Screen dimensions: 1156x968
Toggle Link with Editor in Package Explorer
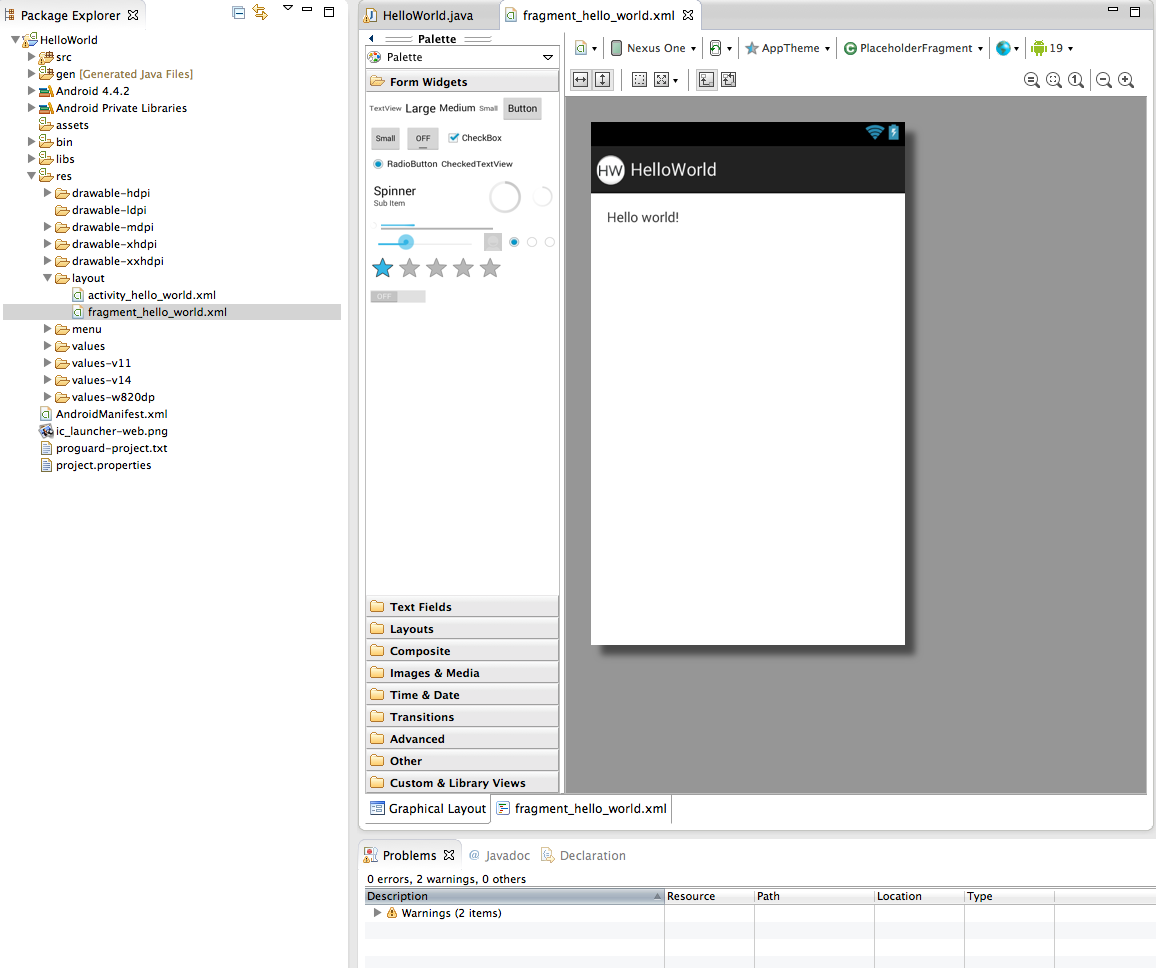(x=260, y=12)
